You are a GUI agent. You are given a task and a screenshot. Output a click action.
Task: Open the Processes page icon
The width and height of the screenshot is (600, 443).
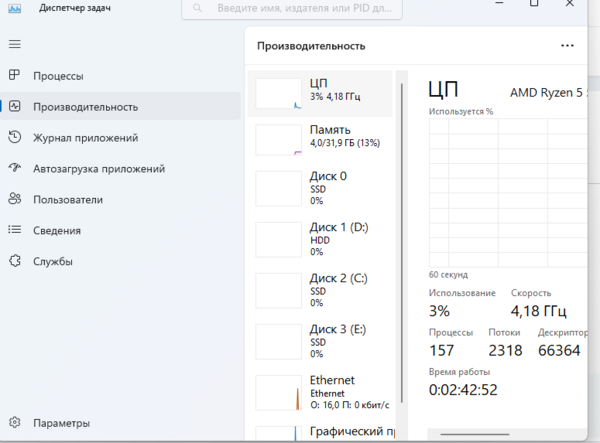tap(14, 76)
